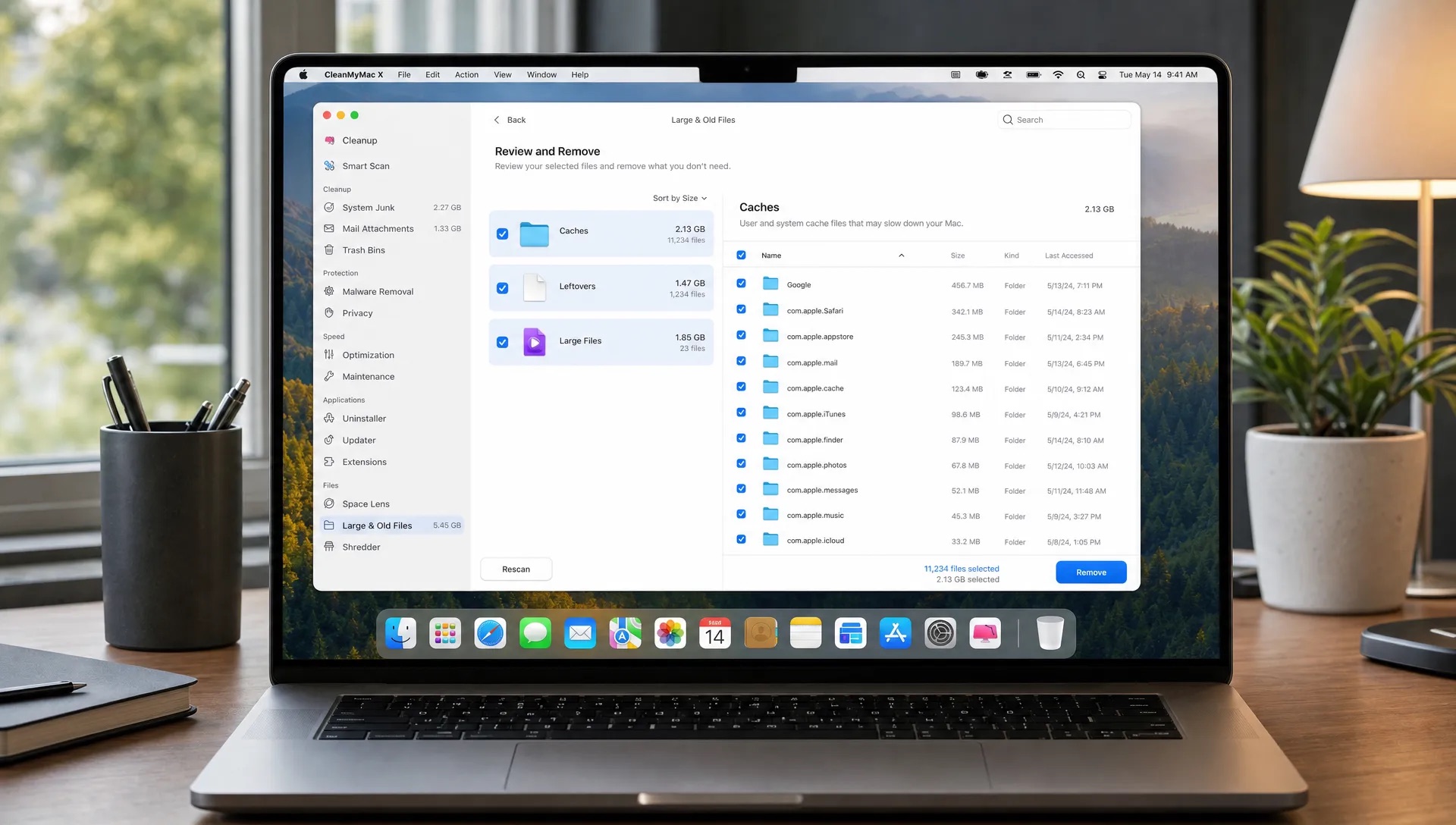Launch CleanMyMac X from the Dock
Screen dimensions: 1456x825
(985, 634)
